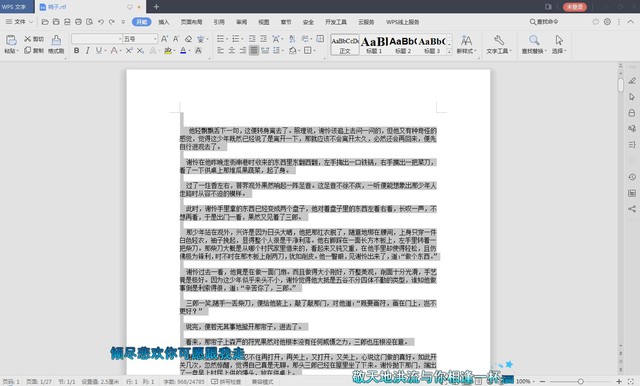Image resolution: width=640 pixels, height=386 pixels.
Task: Click the Subscript icon
Action: coord(140,51)
